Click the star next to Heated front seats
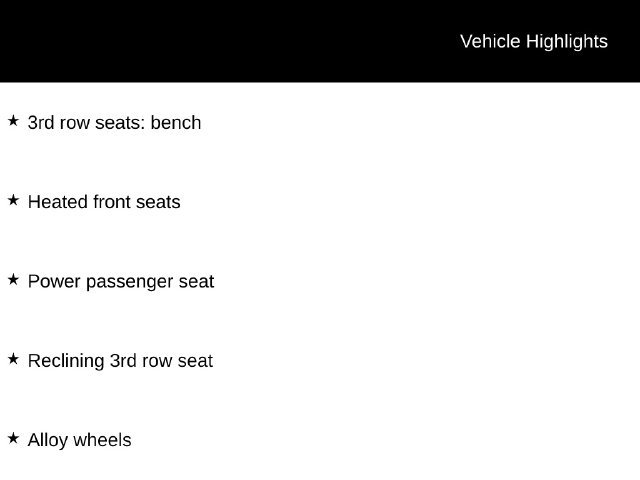The width and height of the screenshot is (640, 480). [13, 200]
